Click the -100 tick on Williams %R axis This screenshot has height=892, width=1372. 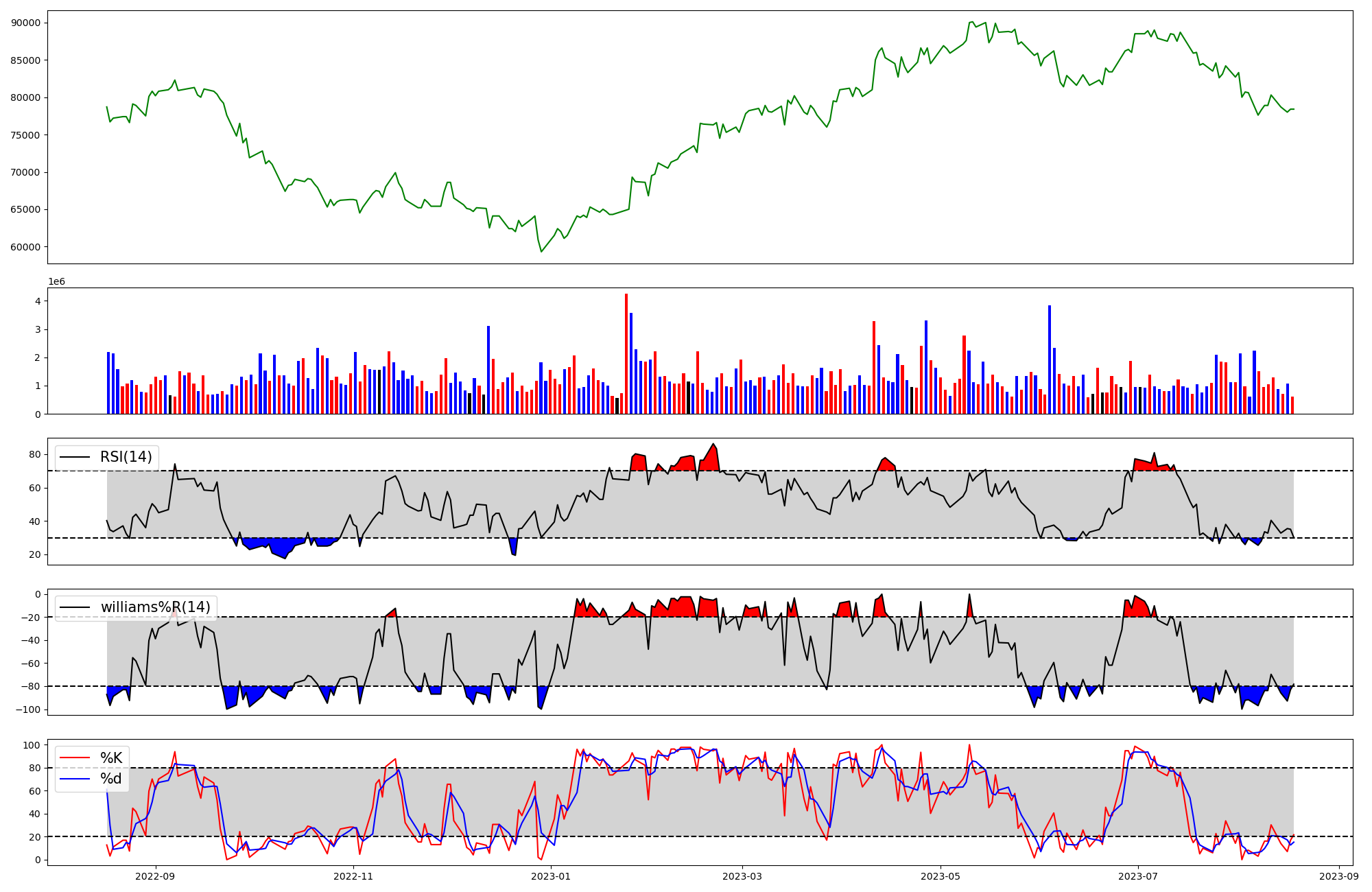click(x=29, y=709)
